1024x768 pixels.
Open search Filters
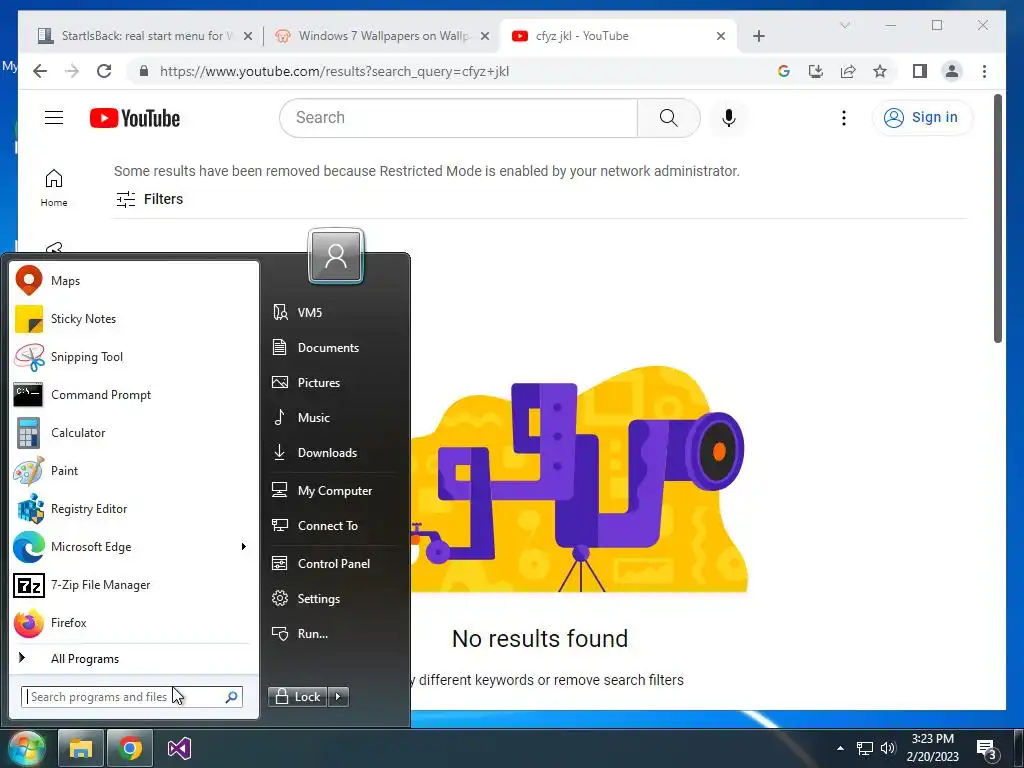(150, 199)
